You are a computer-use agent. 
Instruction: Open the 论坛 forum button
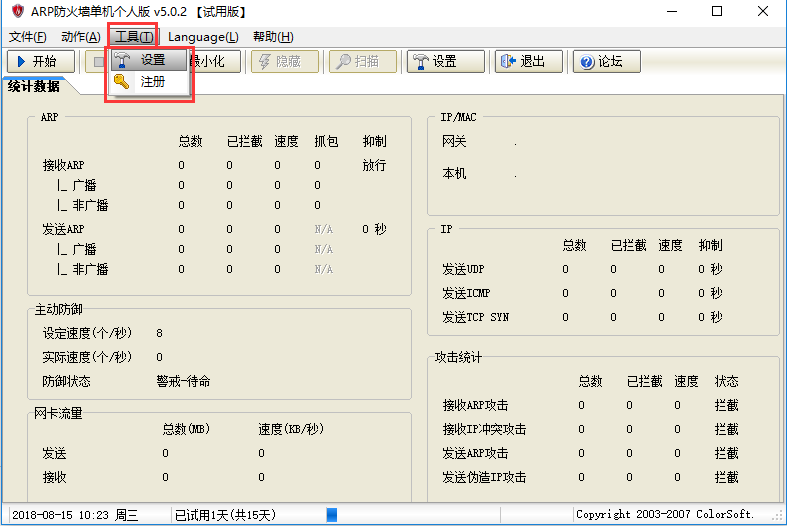[607, 61]
